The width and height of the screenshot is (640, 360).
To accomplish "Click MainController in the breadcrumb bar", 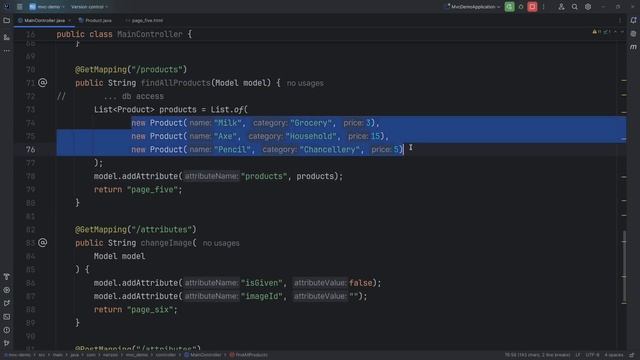I will (x=202, y=355).
